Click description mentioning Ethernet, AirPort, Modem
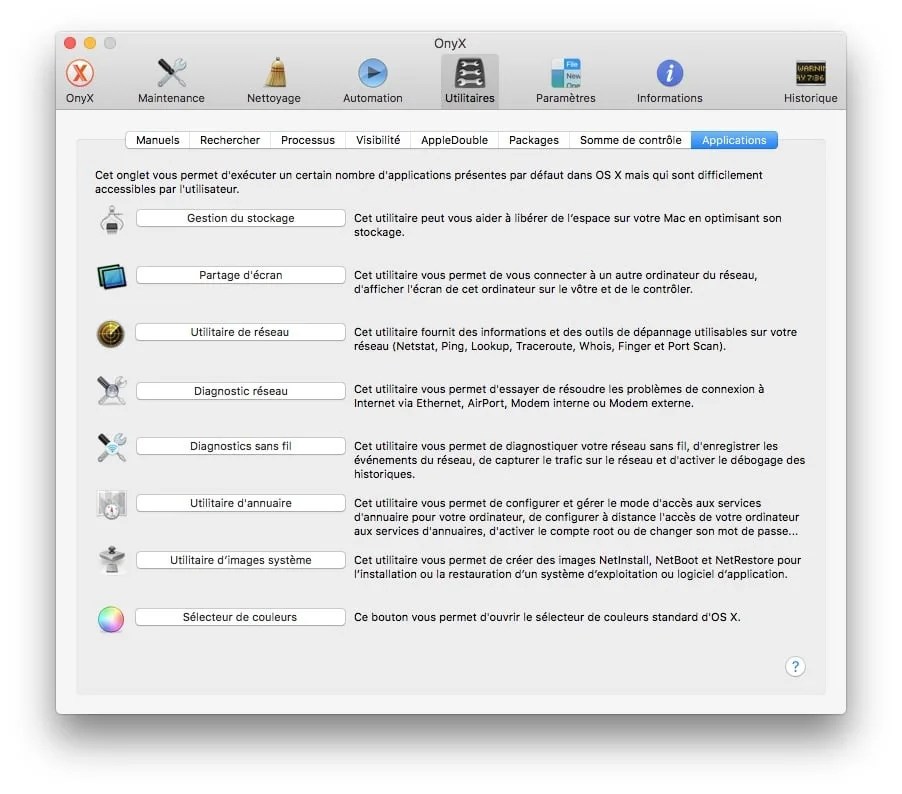This screenshot has width=902, height=794. pos(559,396)
